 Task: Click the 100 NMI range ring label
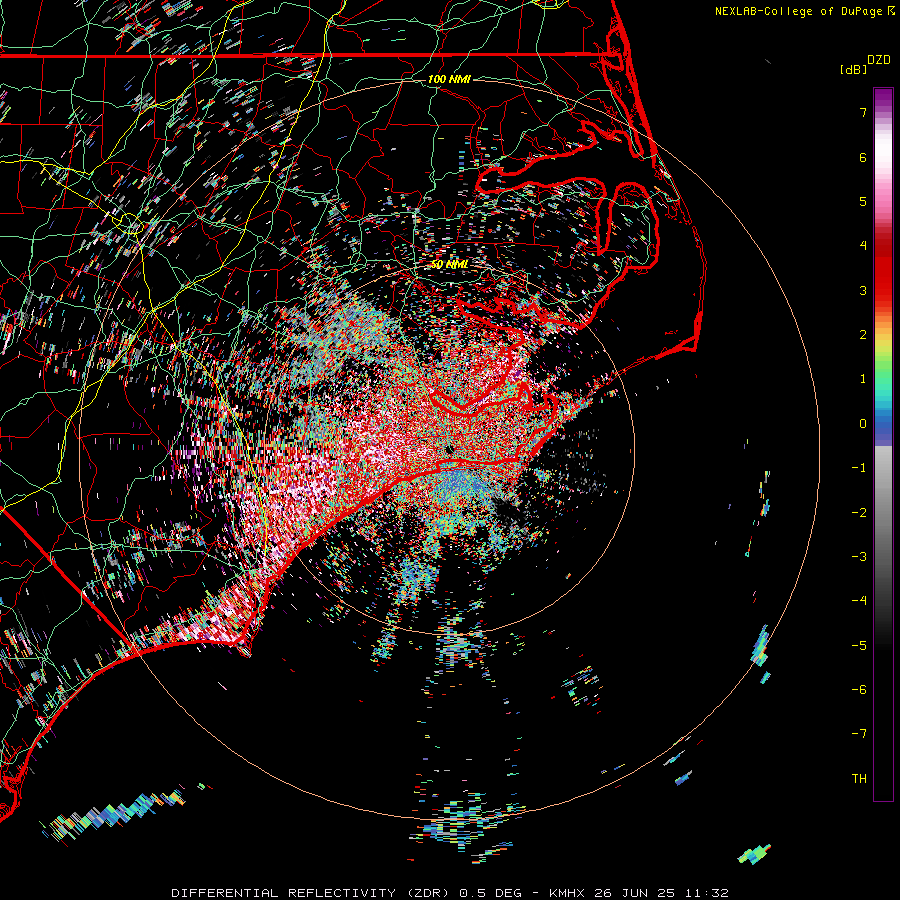pos(449,79)
